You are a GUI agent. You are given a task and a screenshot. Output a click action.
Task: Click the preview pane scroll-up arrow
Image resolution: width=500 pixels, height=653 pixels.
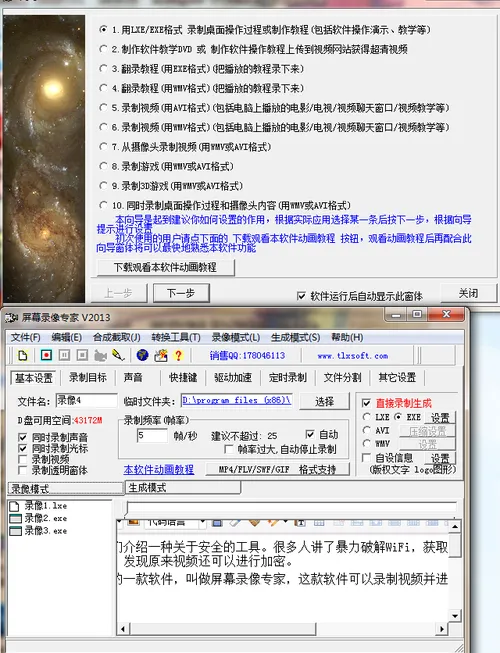455,527
